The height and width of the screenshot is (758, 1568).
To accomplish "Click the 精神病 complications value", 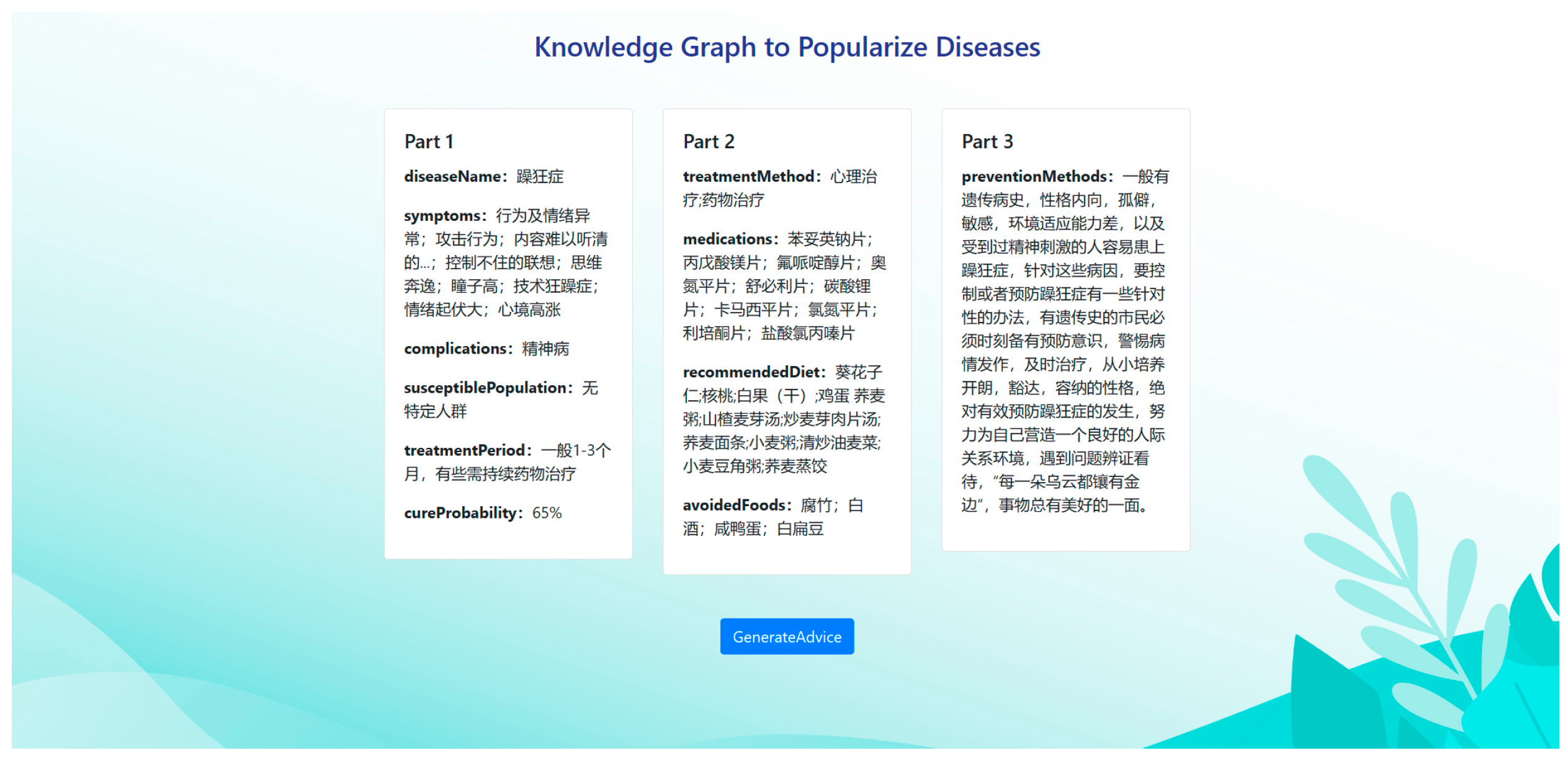I will (x=545, y=349).
